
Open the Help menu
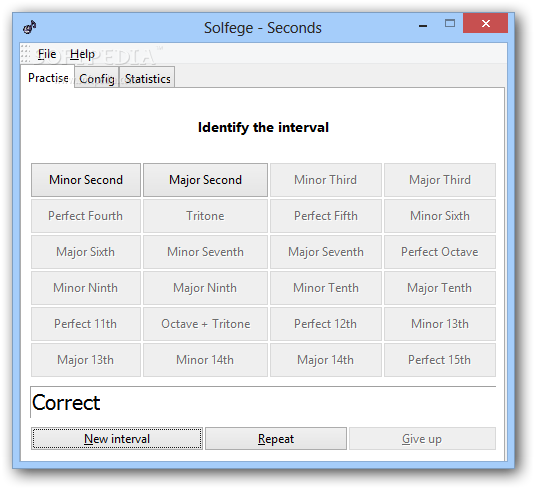click(x=82, y=54)
